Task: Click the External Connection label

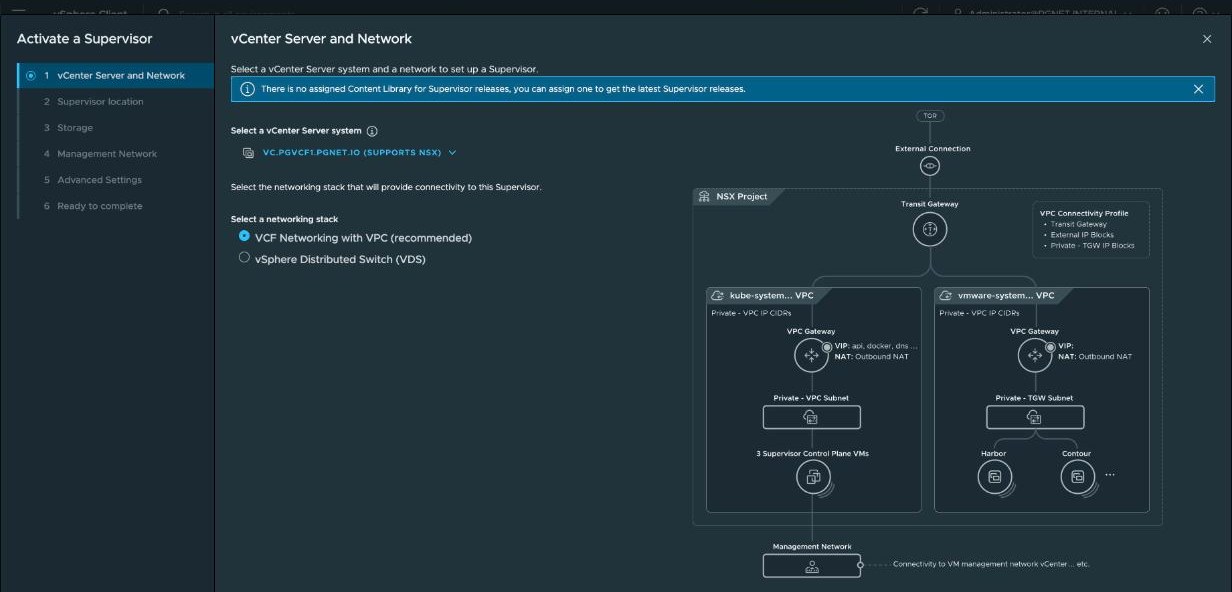Action: pyautogui.click(x=932, y=149)
